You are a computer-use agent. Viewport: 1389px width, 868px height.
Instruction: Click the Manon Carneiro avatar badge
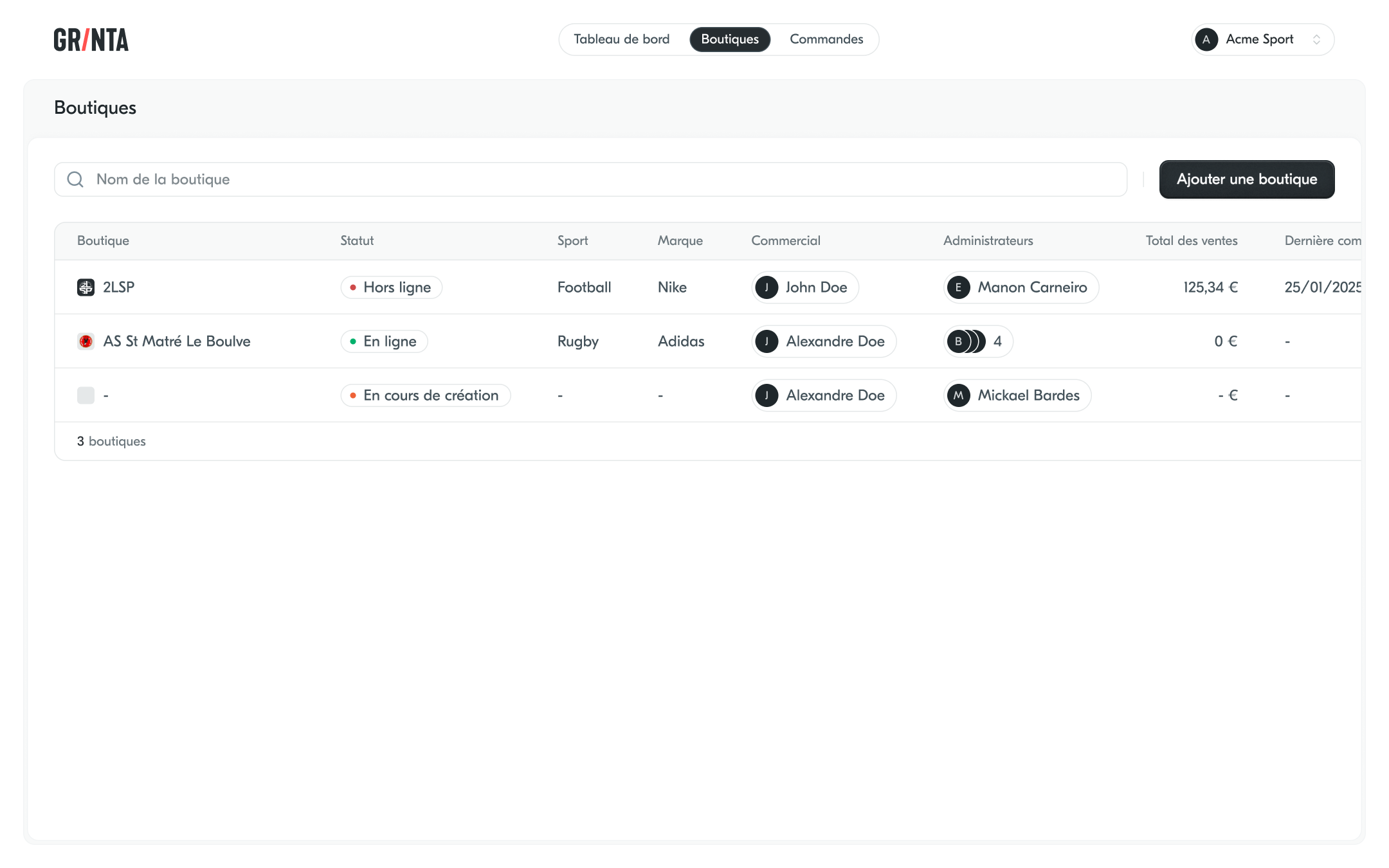958,287
